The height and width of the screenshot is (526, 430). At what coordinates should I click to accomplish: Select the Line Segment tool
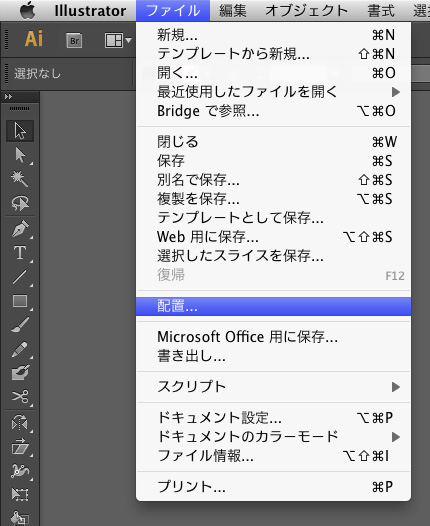click(20, 277)
